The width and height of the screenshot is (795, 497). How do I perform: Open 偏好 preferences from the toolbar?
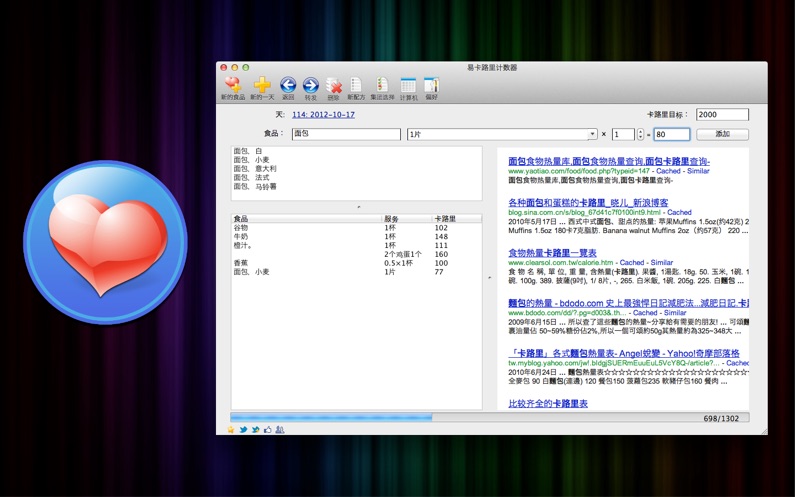point(431,87)
